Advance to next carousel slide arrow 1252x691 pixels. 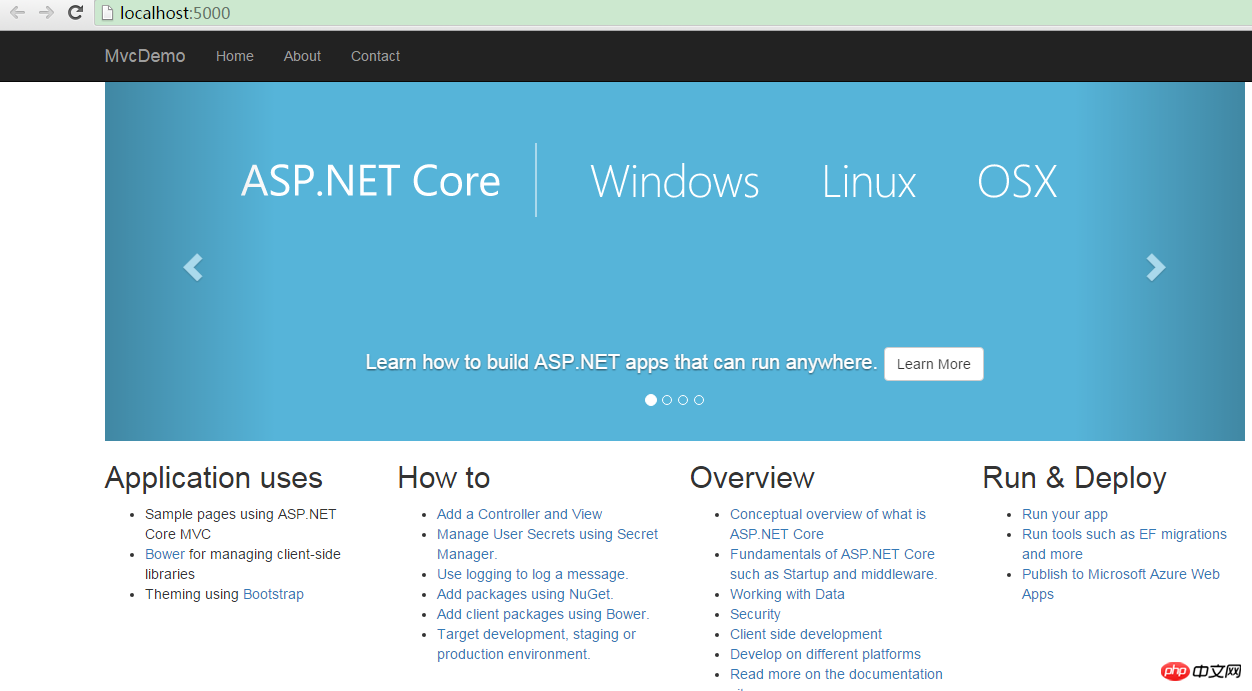click(x=1156, y=267)
